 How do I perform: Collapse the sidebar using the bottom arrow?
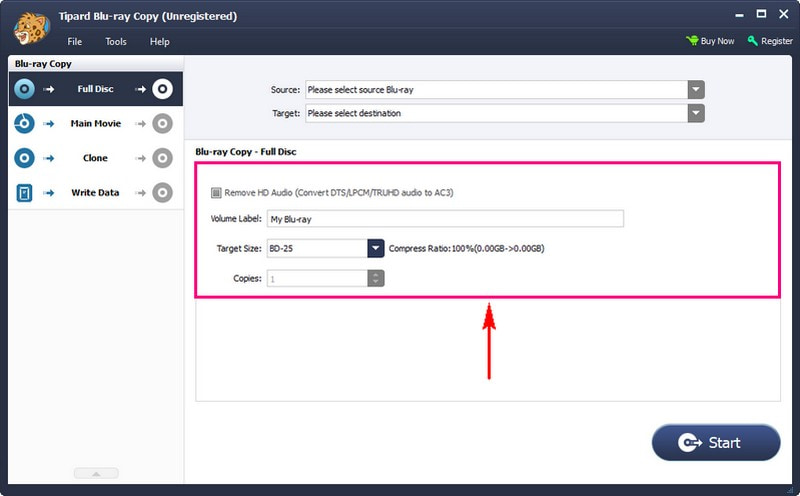[x=97, y=473]
